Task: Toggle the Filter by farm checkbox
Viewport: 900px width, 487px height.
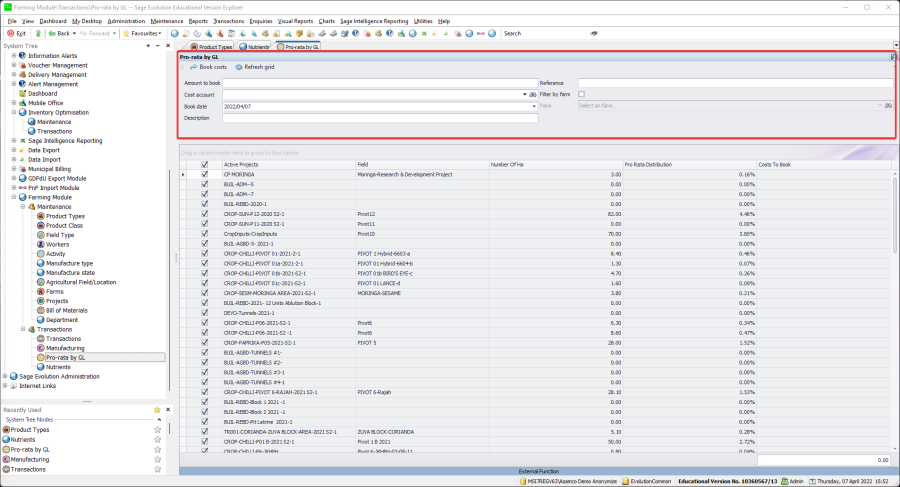Action: click(x=582, y=94)
